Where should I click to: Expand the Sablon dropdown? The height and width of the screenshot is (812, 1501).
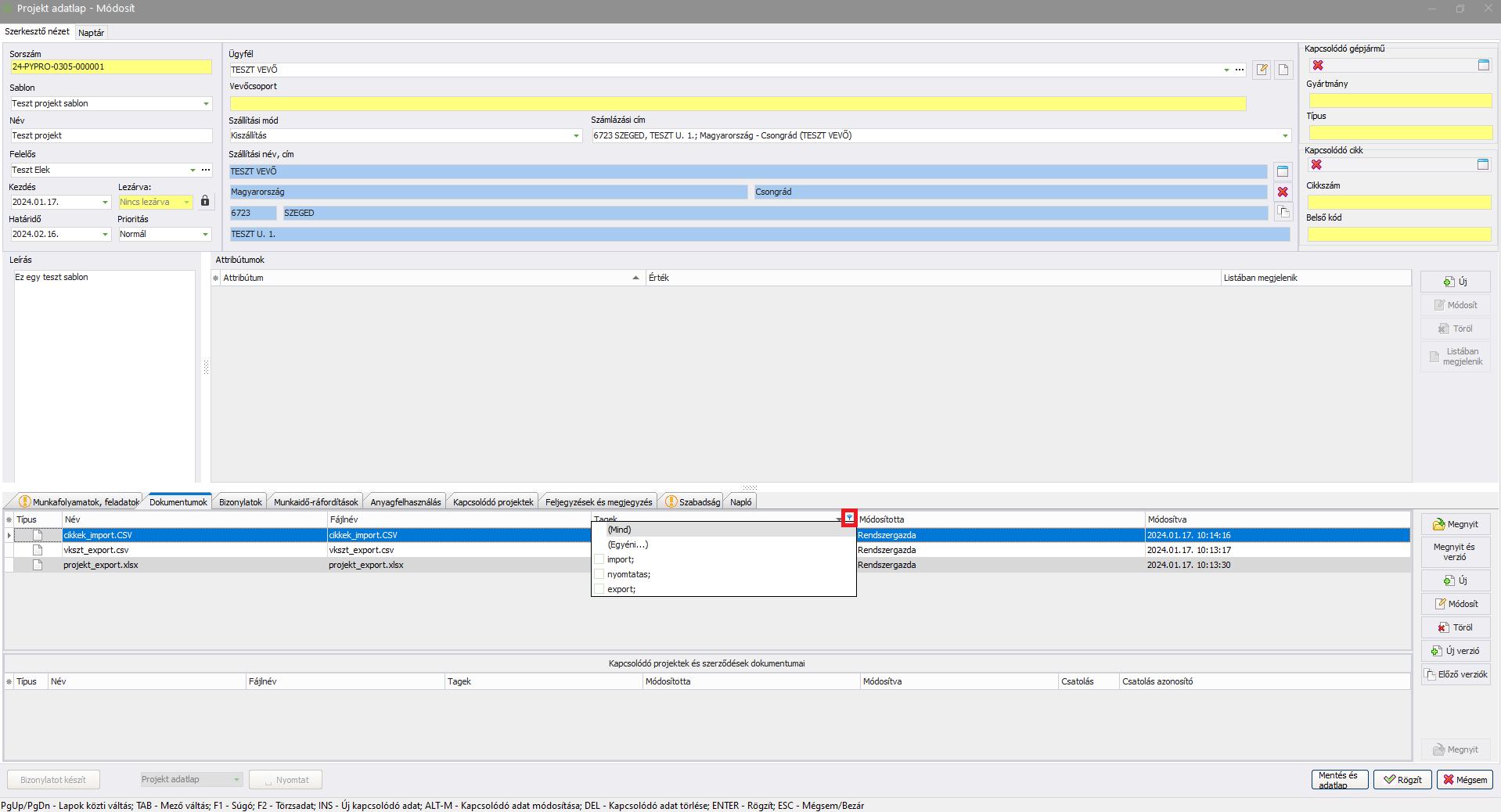coord(206,103)
